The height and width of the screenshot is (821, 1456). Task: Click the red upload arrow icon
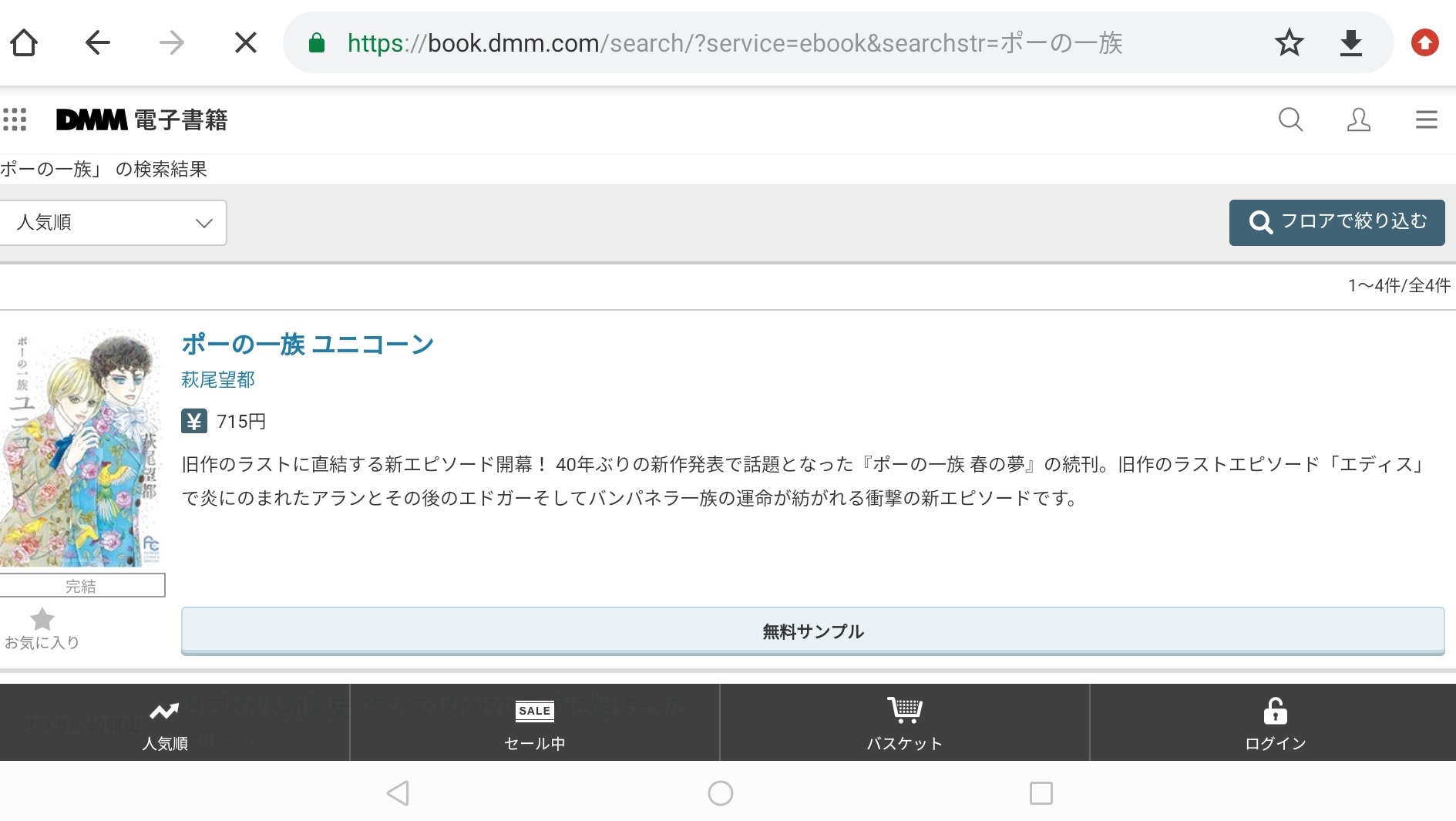[x=1424, y=42]
